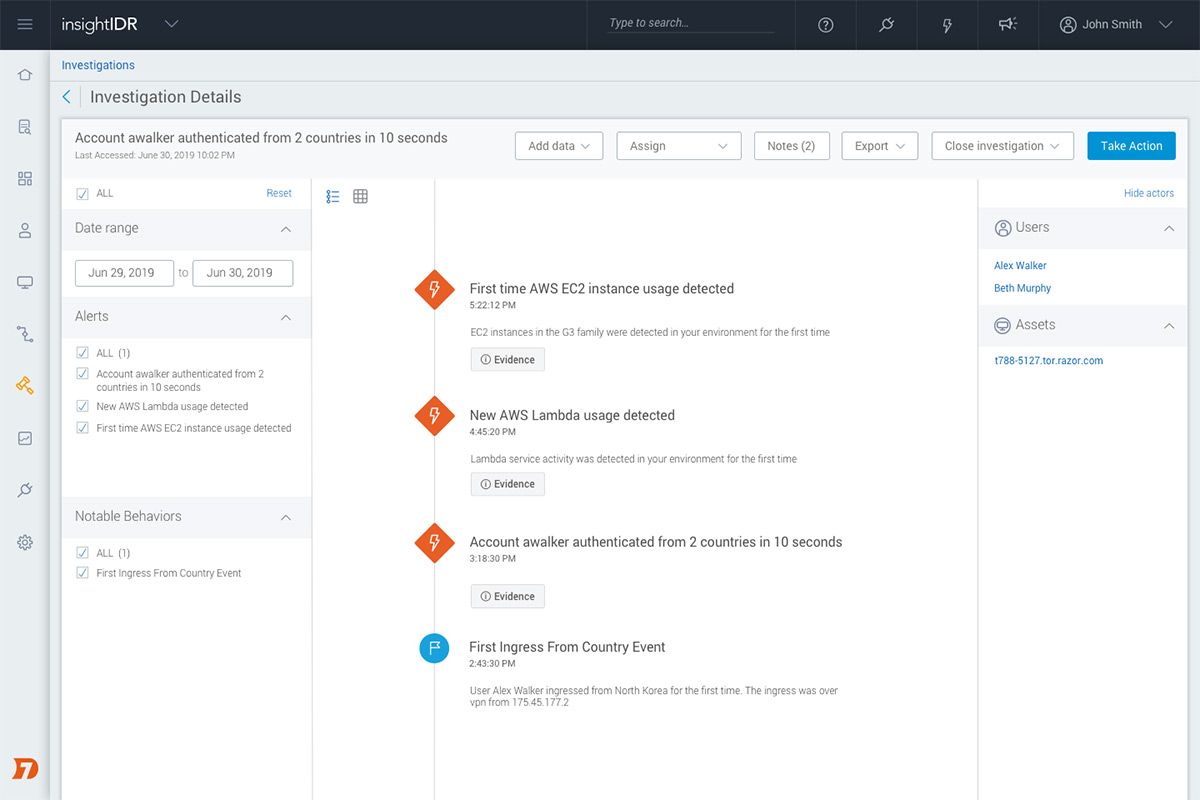Expand the Close investigation dropdown
Screen dimensions: 1200x800
pyautogui.click(x=1002, y=146)
